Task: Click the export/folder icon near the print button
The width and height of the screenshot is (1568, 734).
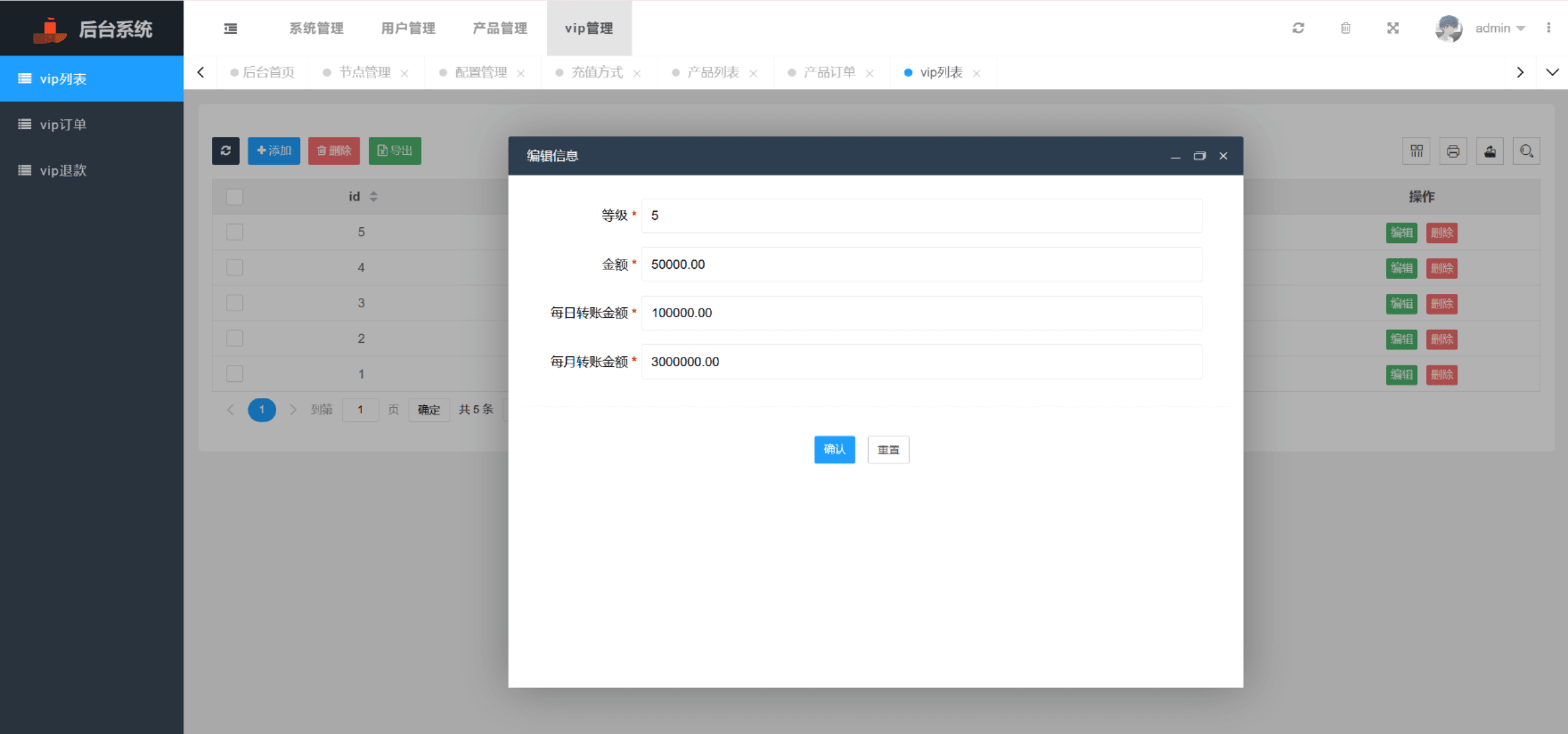Action: 1490,151
